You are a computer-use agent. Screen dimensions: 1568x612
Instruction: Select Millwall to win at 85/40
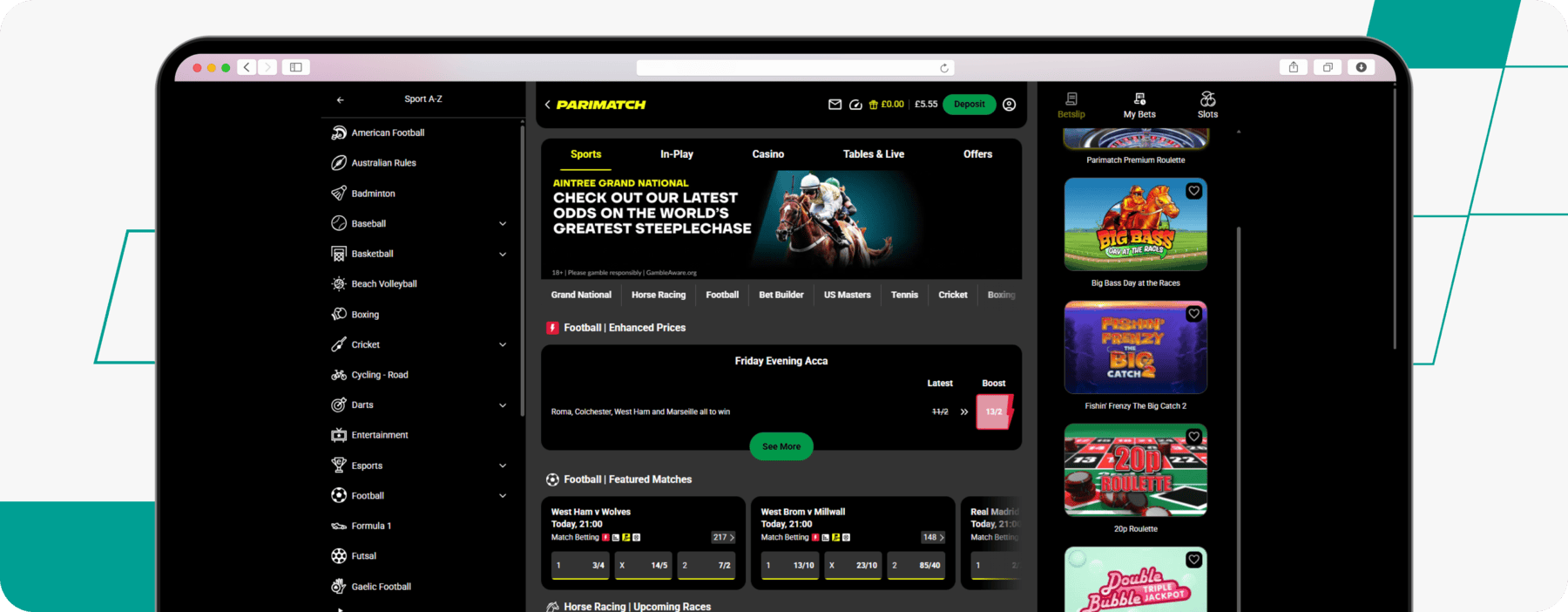tap(916, 566)
